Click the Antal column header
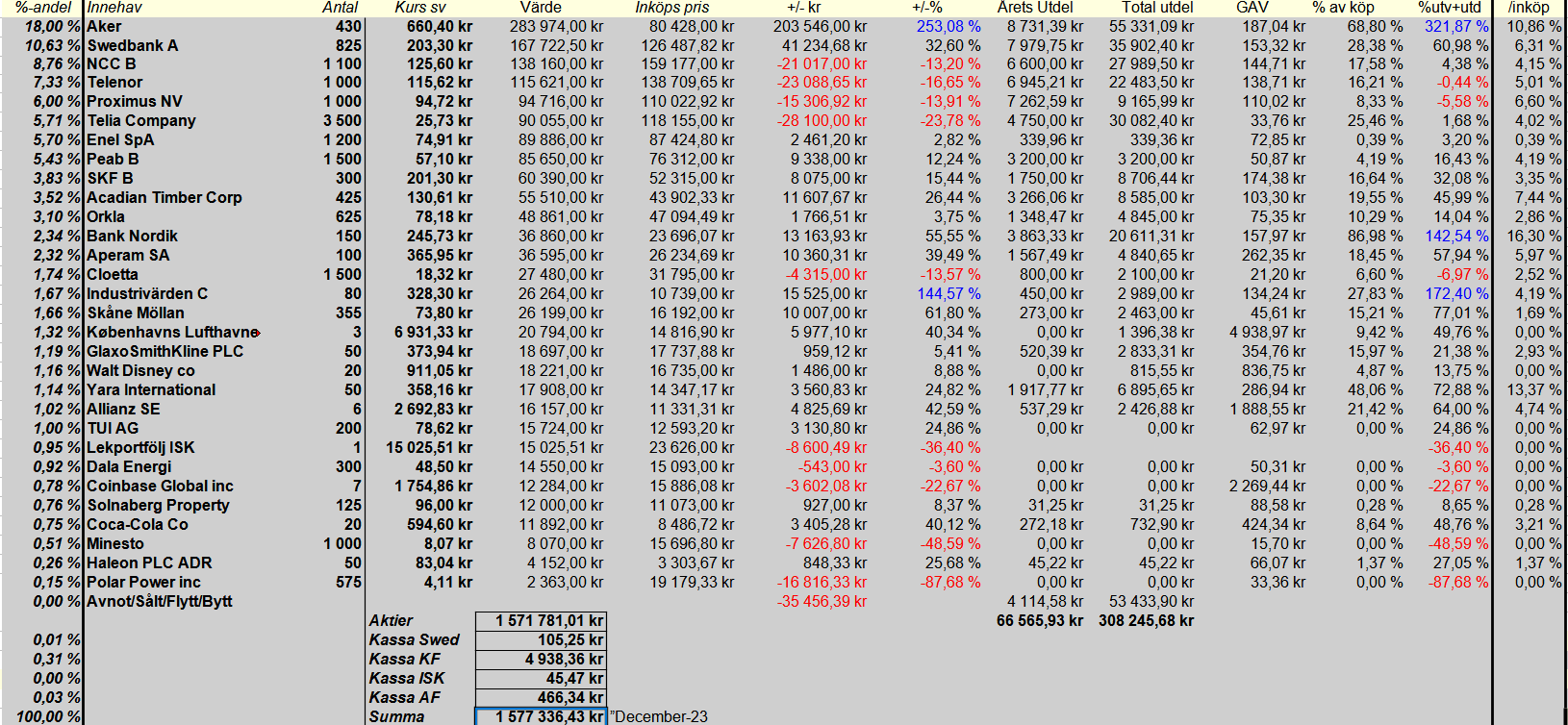Image resolution: width=1568 pixels, height=725 pixels. [x=341, y=8]
